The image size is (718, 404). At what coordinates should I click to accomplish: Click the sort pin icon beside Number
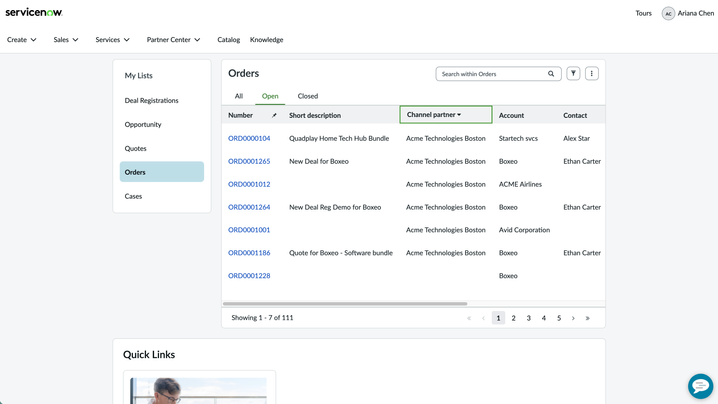click(274, 115)
